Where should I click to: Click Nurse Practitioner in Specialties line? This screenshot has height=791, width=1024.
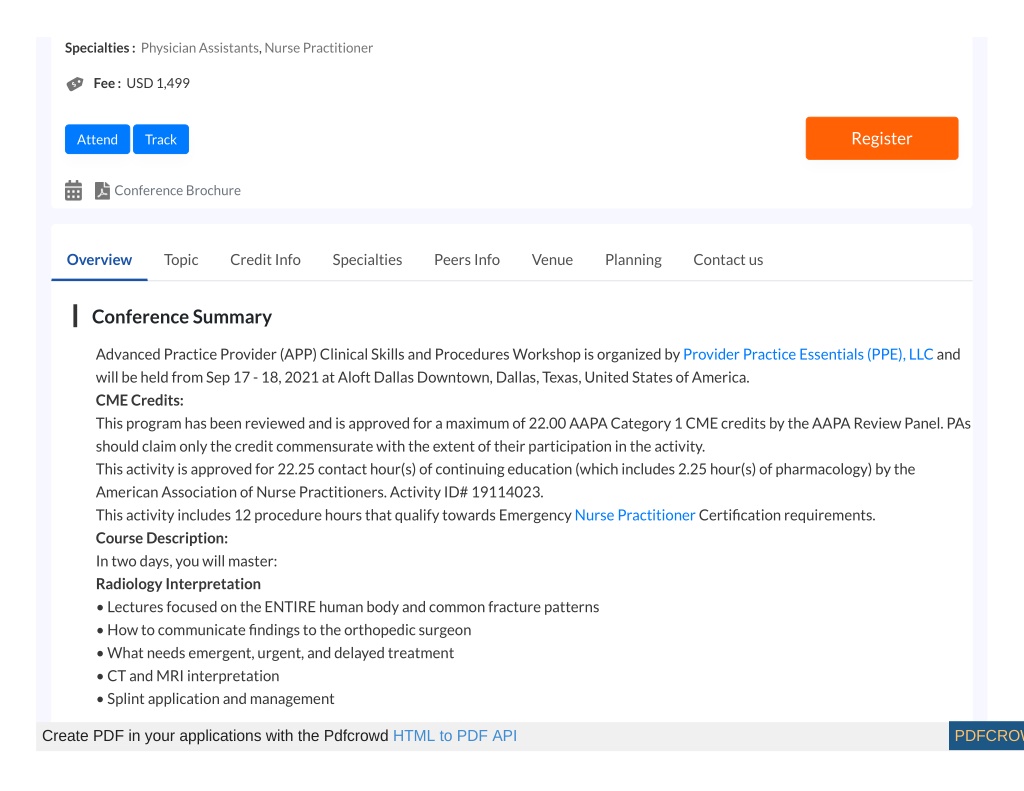(319, 48)
